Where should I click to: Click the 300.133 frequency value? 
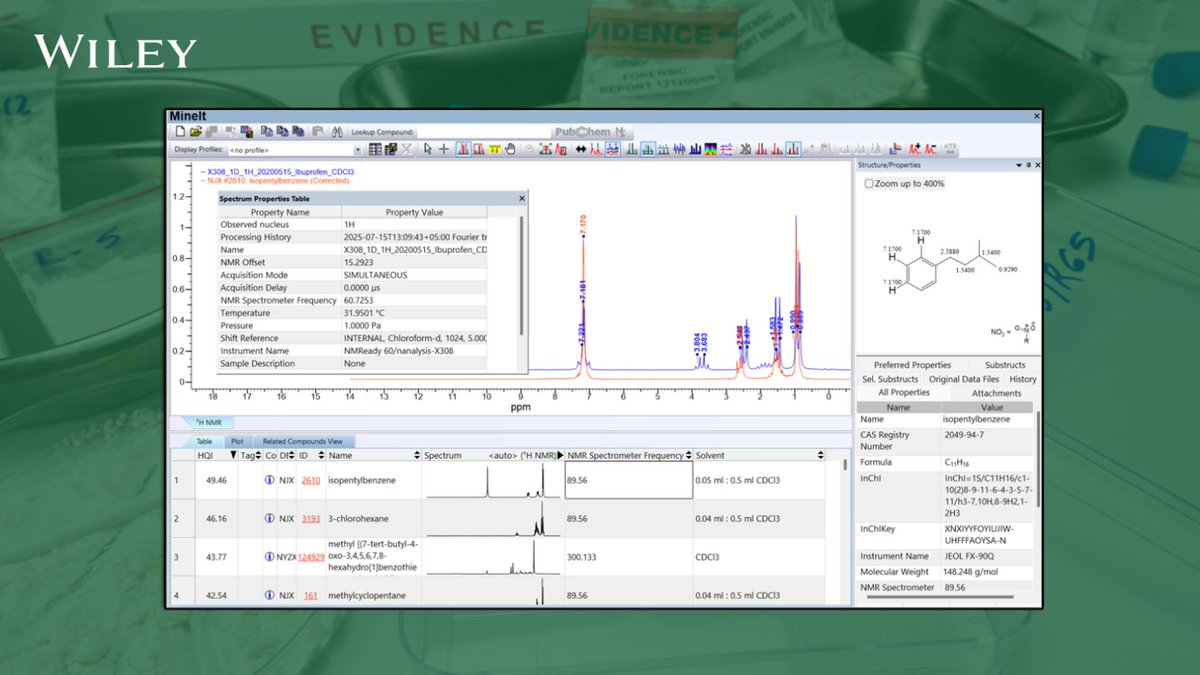[583, 557]
